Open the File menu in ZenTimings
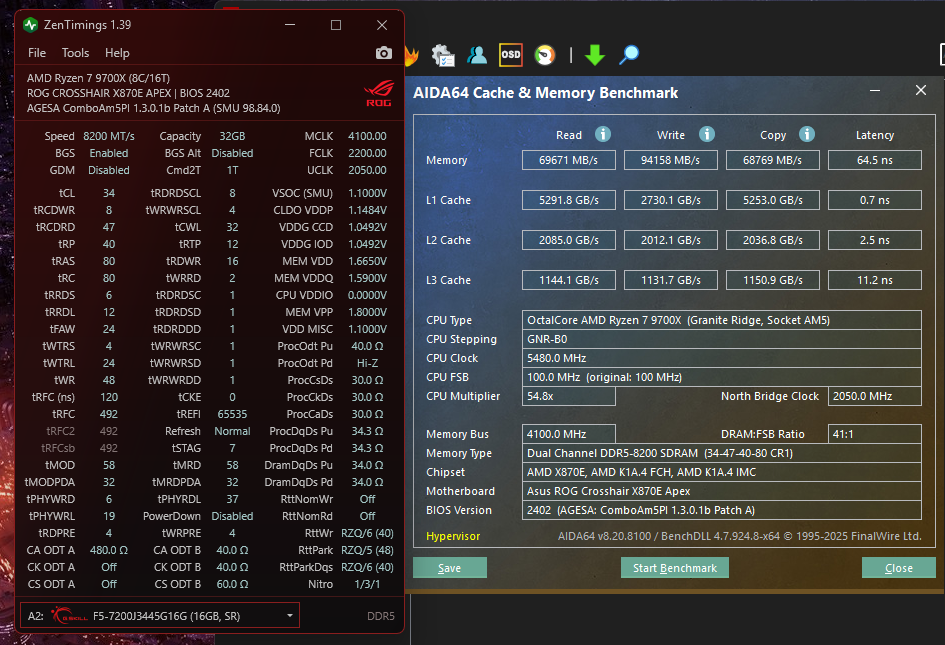The image size is (945, 645). [x=37, y=53]
